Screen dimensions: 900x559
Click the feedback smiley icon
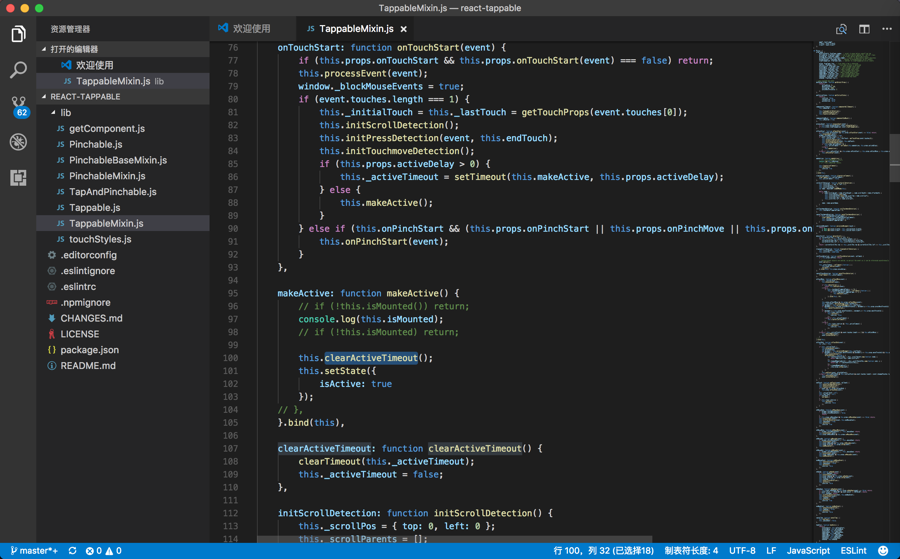click(883, 551)
